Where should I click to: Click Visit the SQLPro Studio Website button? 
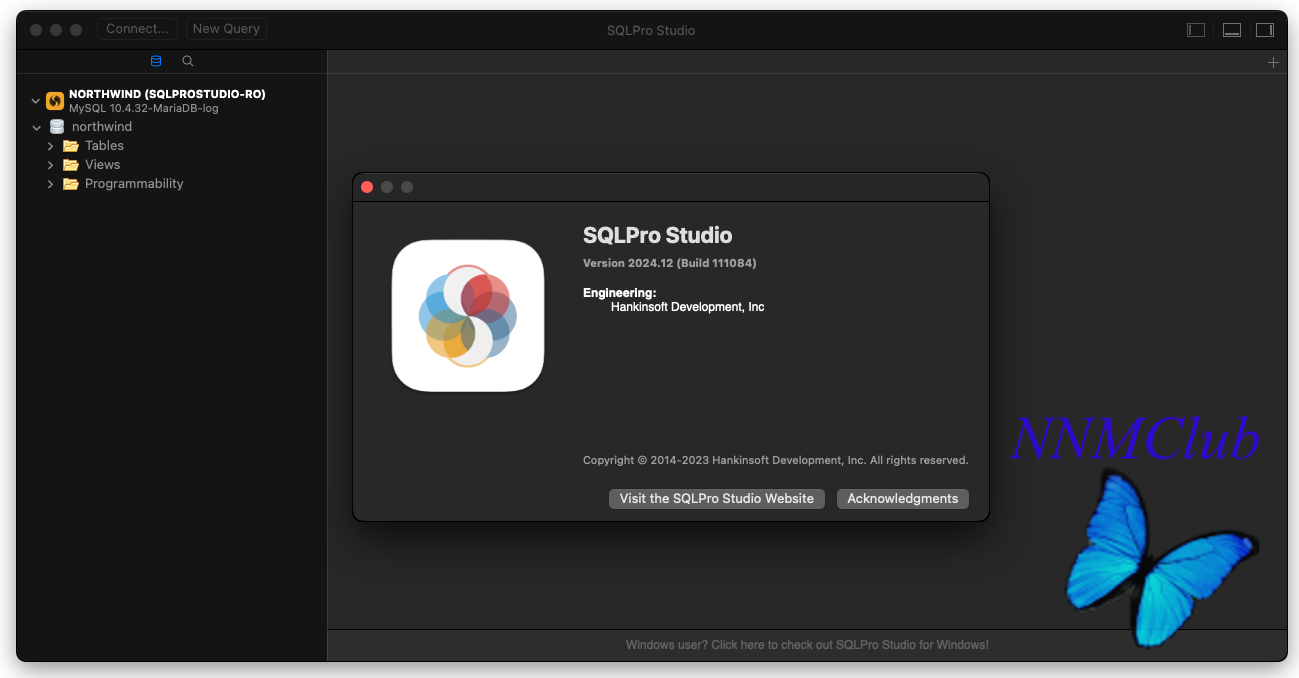(x=717, y=498)
